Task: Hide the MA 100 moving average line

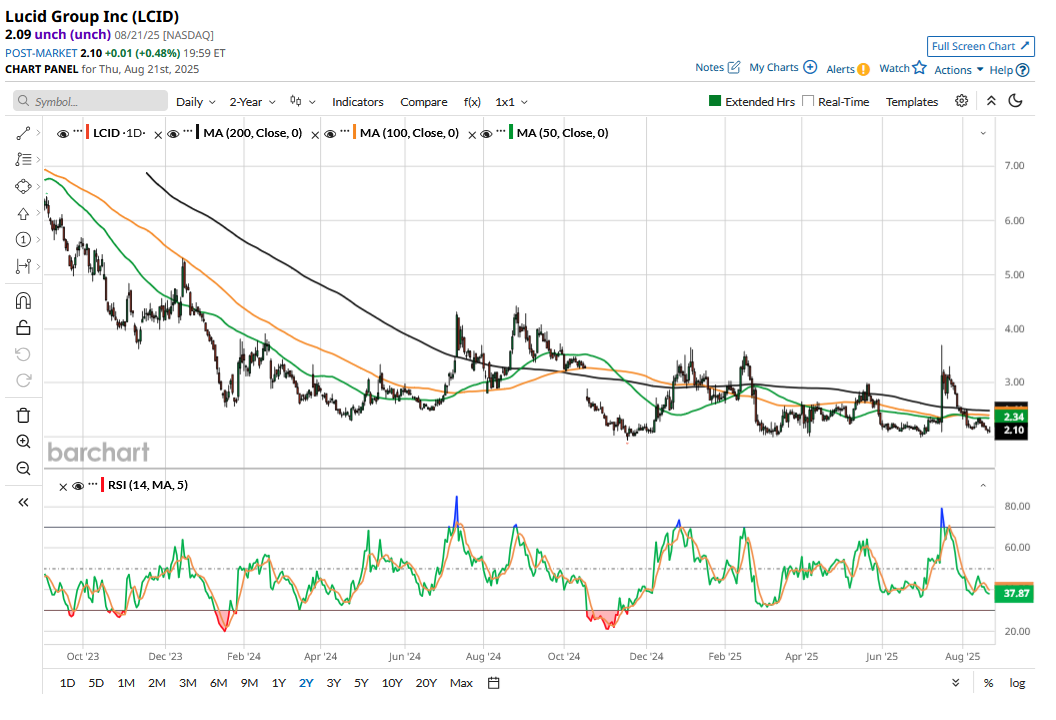Action: pyautogui.click(x=330, y=134)
